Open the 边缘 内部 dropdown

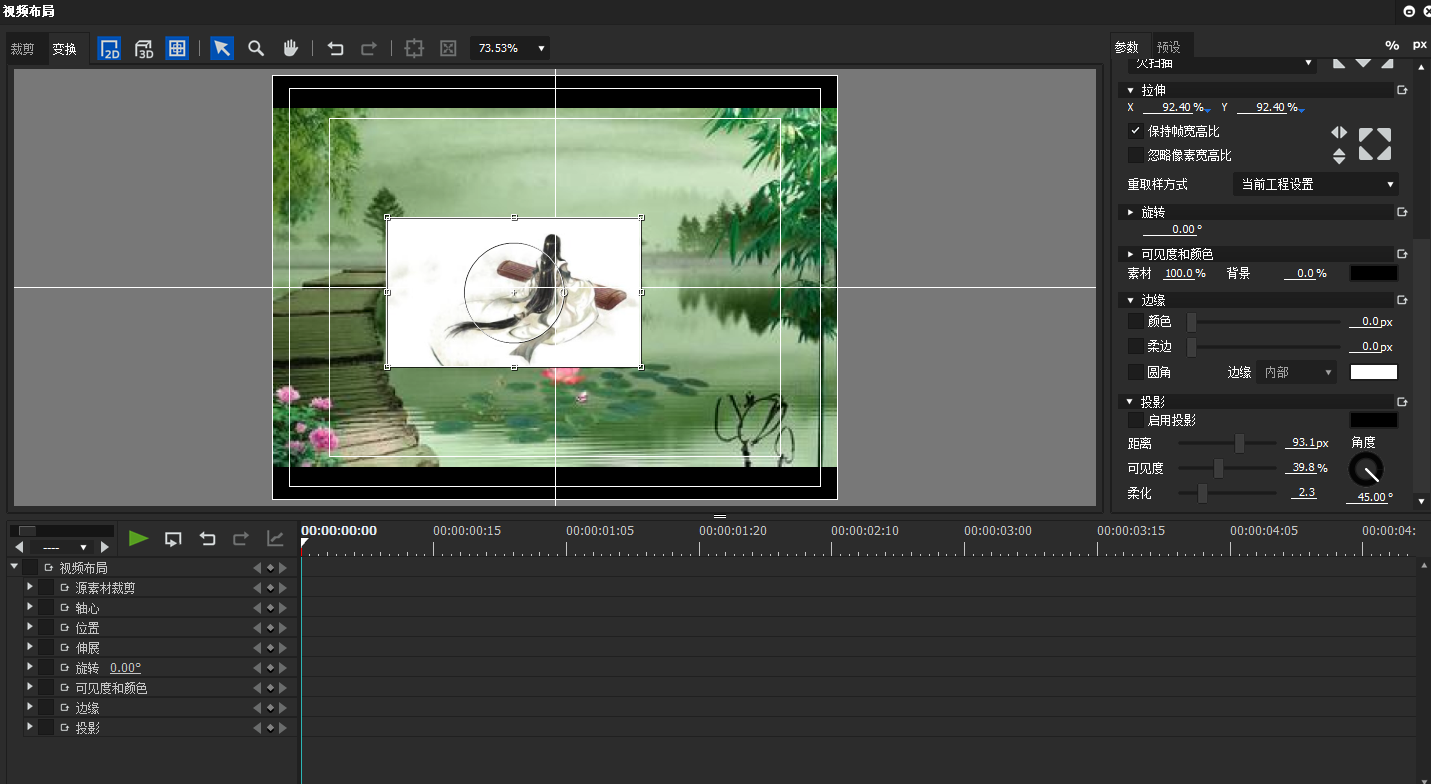pyautogui.click(x=1296, y=372)
